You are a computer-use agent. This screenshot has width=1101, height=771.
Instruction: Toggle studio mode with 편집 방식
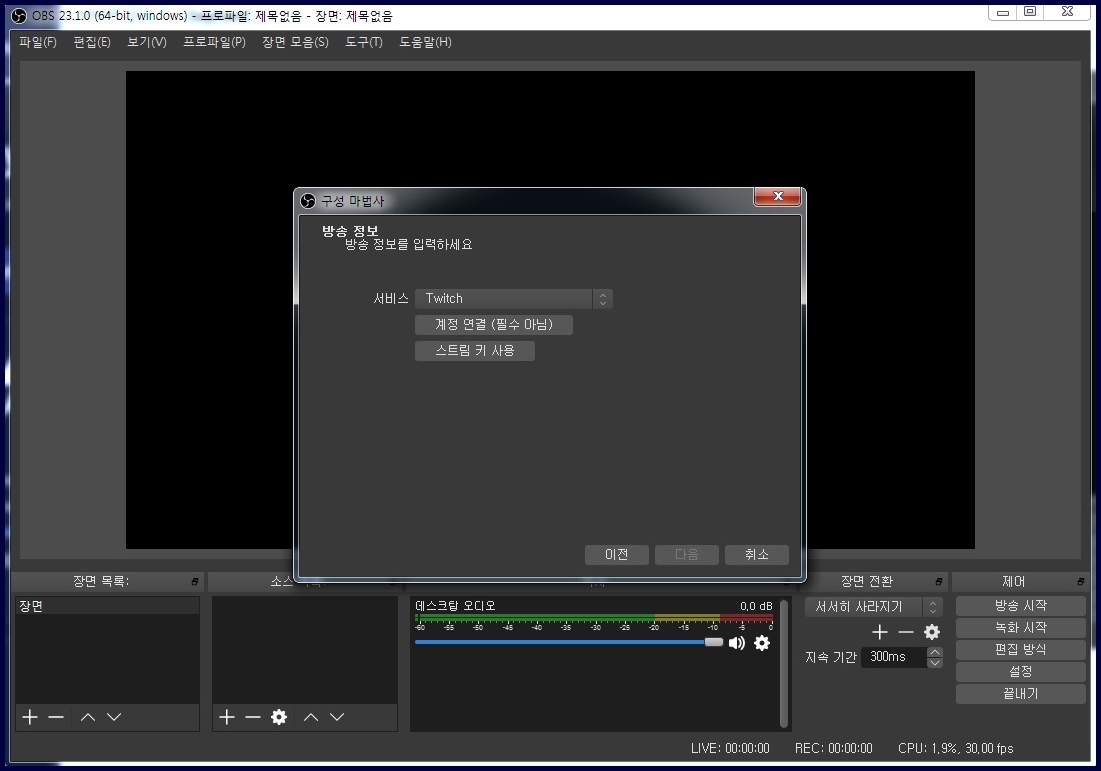pos(1020,650)
